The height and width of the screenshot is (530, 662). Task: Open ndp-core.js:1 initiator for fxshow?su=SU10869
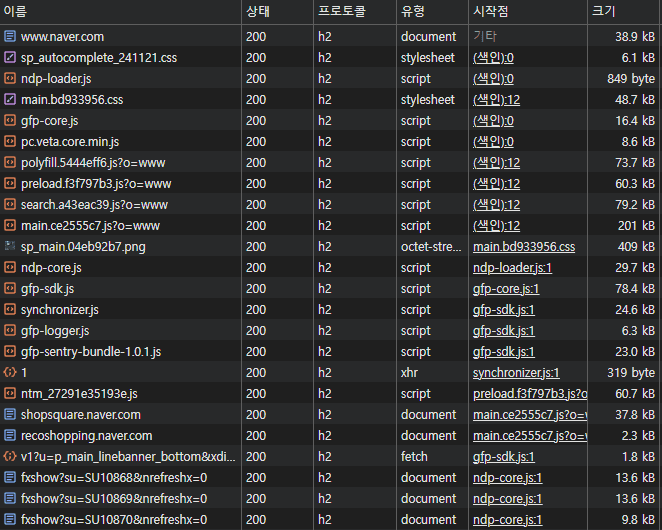click(x=507, y=499)
